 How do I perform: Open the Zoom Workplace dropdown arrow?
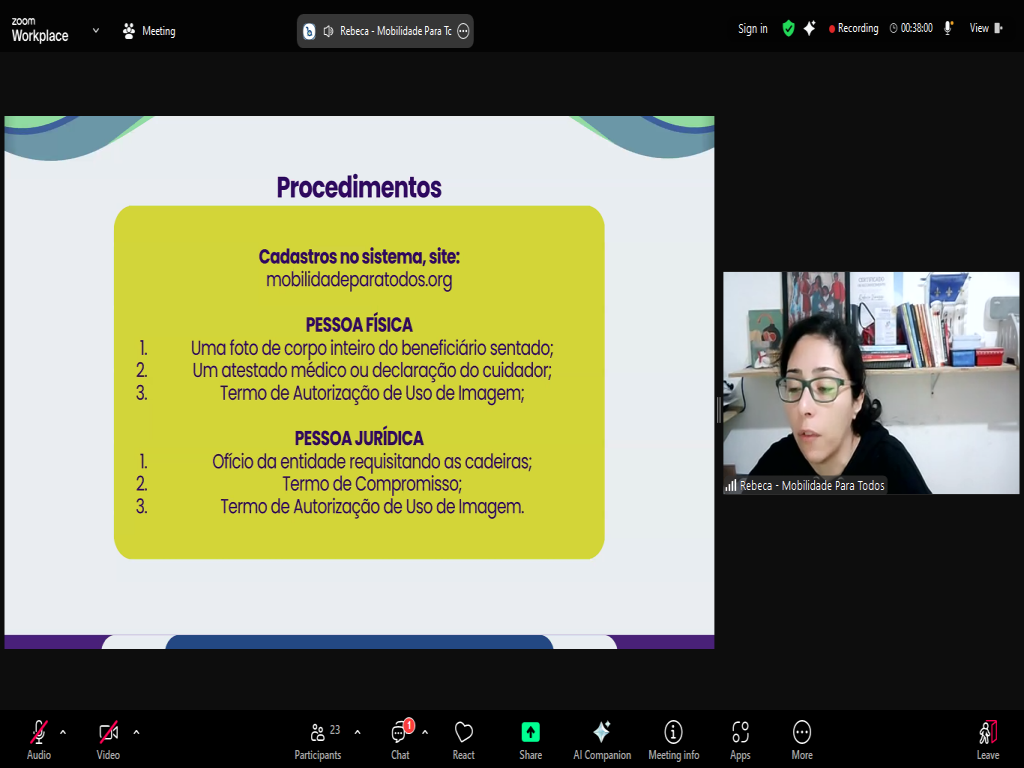coord(96,30)
